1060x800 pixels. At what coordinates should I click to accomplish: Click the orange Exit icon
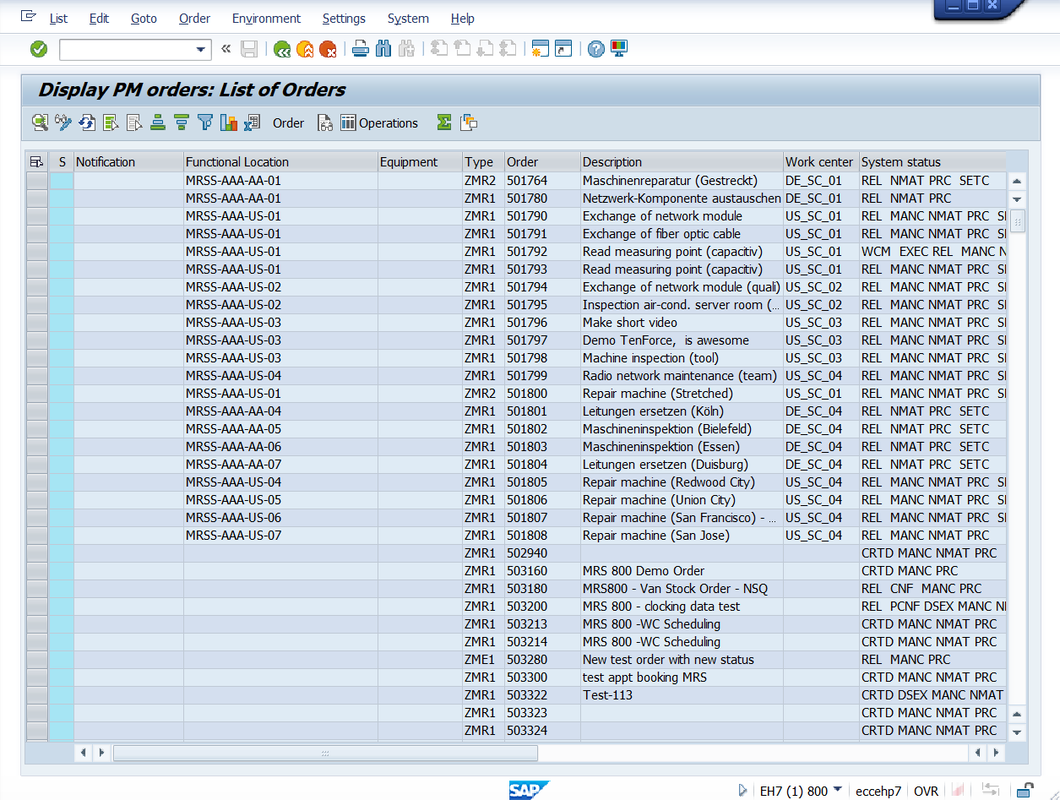click(305, 49)
